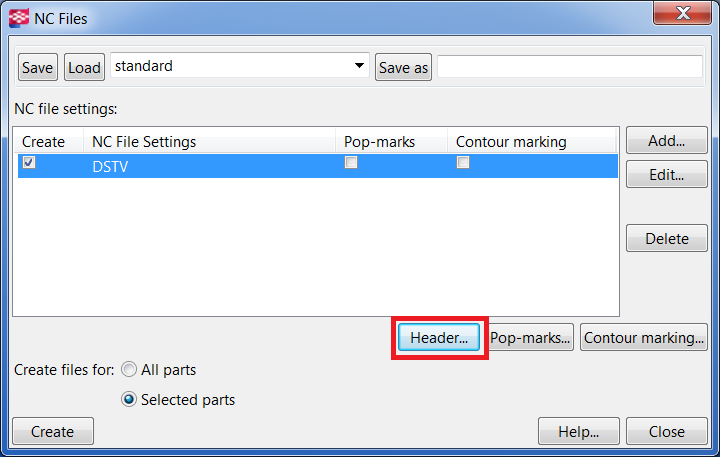This screenshot has height=463, width=725.
Task: Click the Save as button
Action: (x=403, y=67)
